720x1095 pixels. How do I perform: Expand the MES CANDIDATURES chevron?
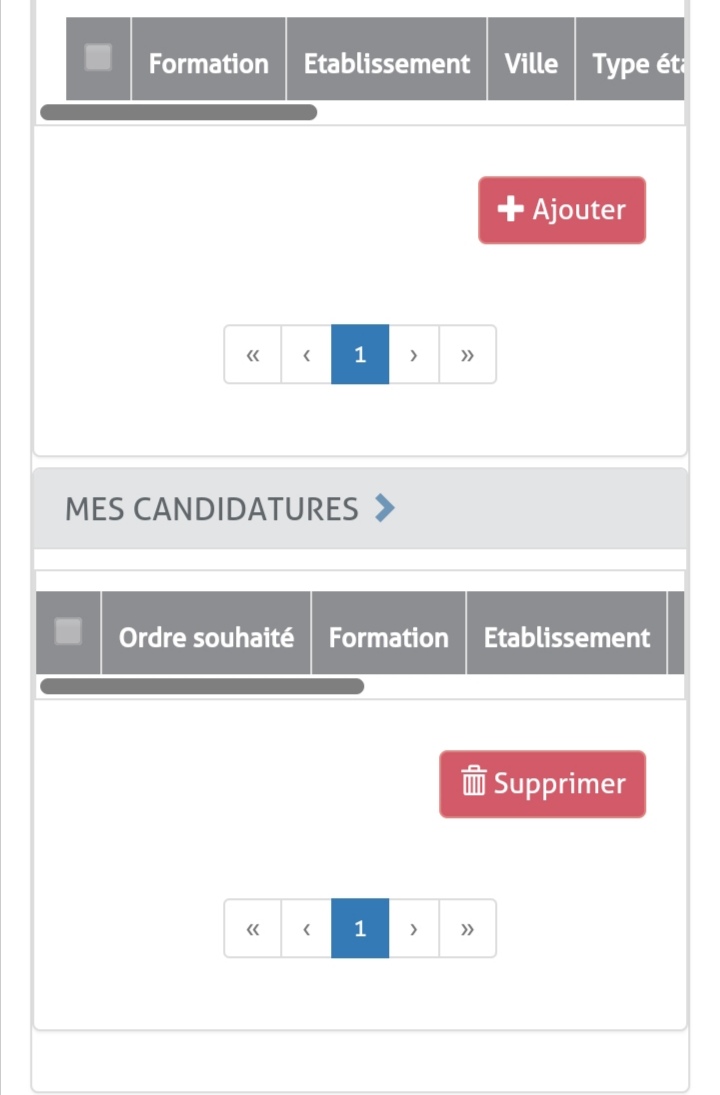385,509
